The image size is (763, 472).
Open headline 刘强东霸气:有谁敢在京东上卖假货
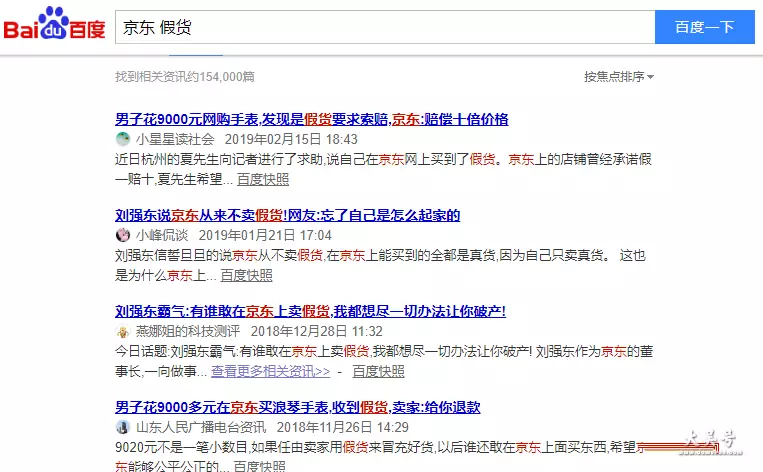click(x=310, y=311)
